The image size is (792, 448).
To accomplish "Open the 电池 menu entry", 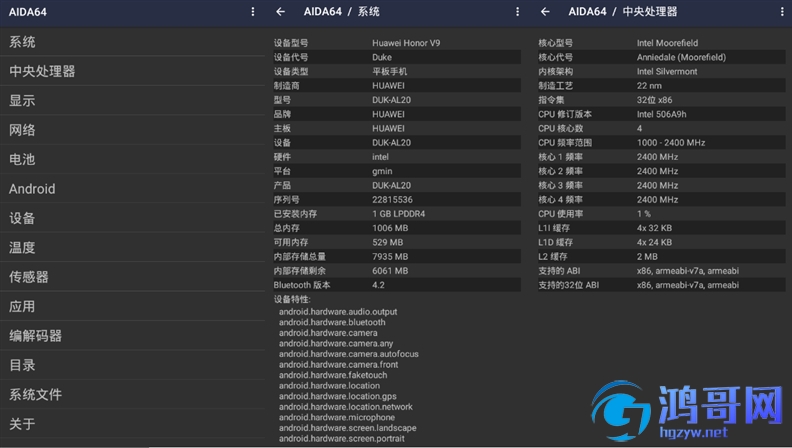I will point(132,159).
